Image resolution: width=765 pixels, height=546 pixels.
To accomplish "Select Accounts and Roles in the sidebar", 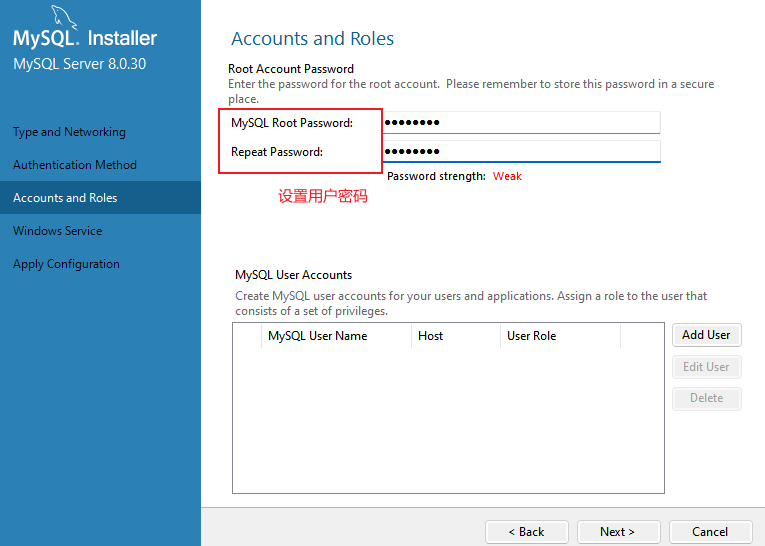I will pos(100,198).
